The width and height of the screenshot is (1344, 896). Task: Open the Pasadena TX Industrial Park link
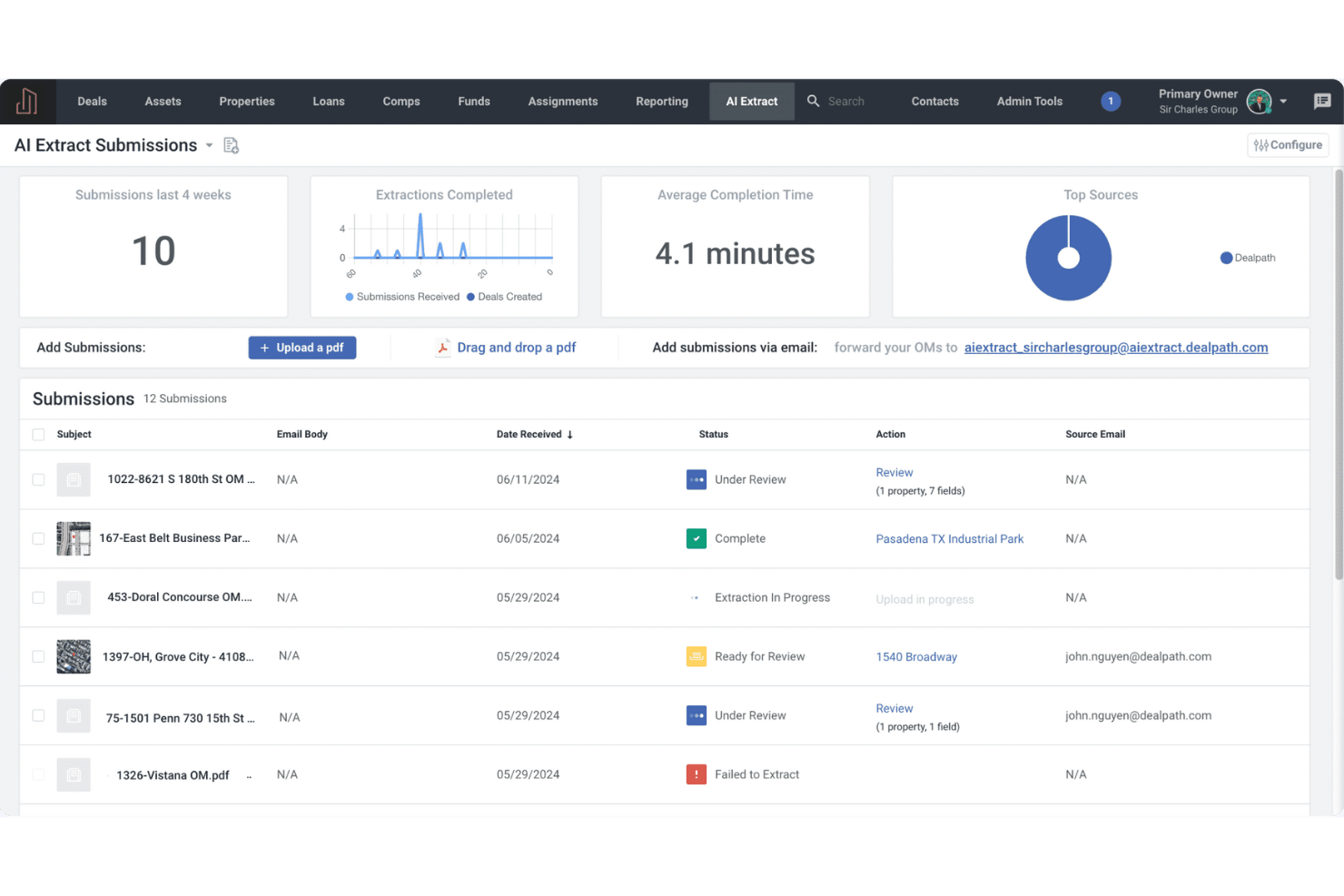949,537
